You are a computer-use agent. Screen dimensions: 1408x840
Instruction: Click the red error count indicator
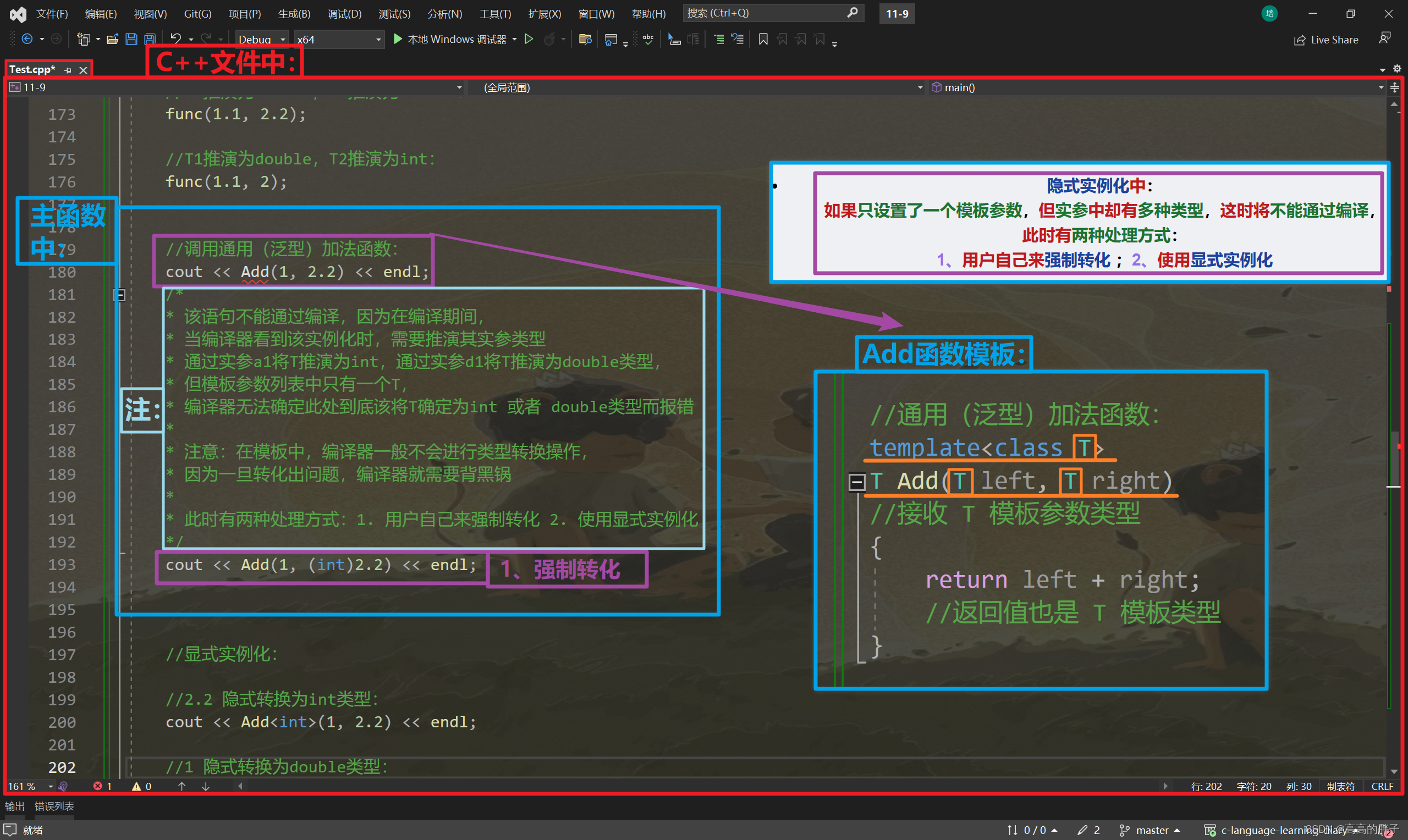pyautogui.click(x=102, y=786)
